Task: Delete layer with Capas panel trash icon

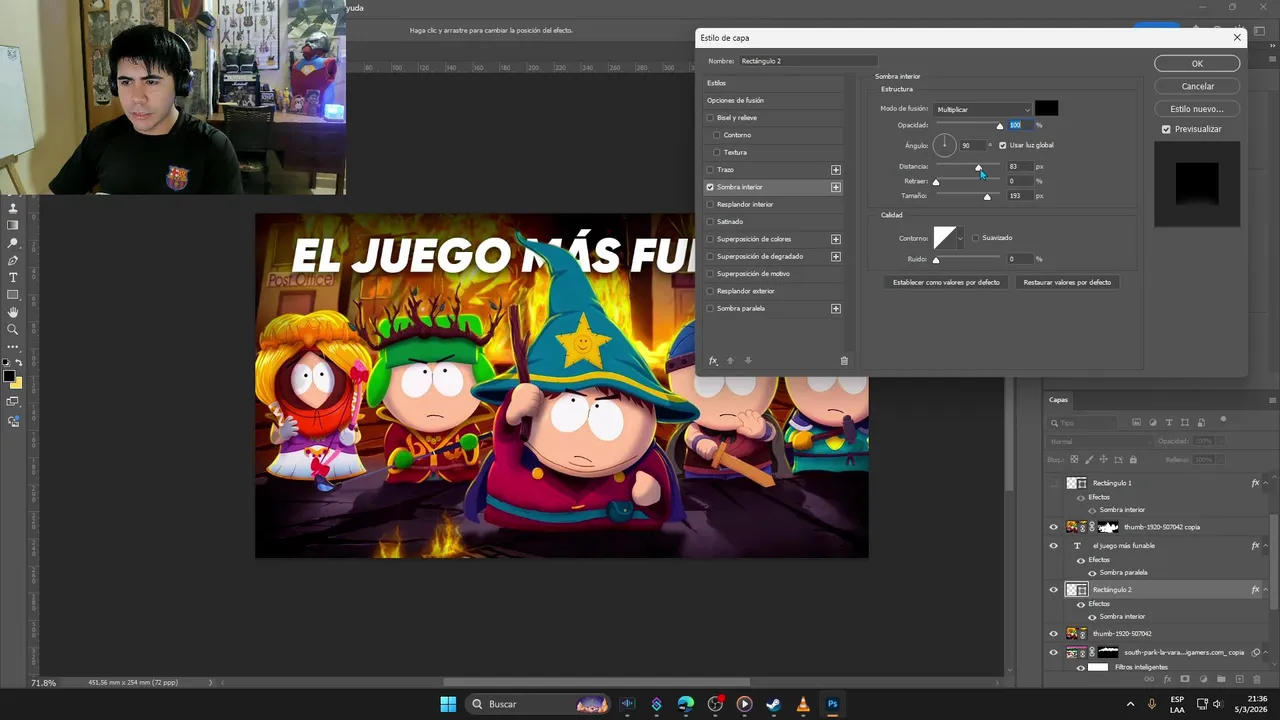Action: [1257, 680]
